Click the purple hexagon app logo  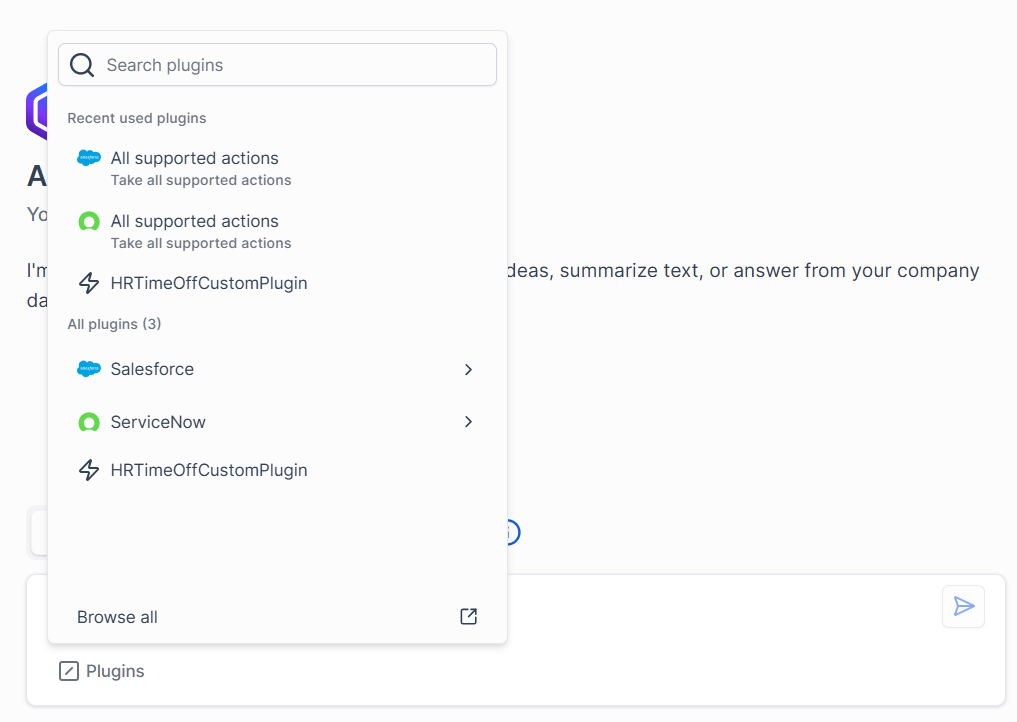(37, 112)
